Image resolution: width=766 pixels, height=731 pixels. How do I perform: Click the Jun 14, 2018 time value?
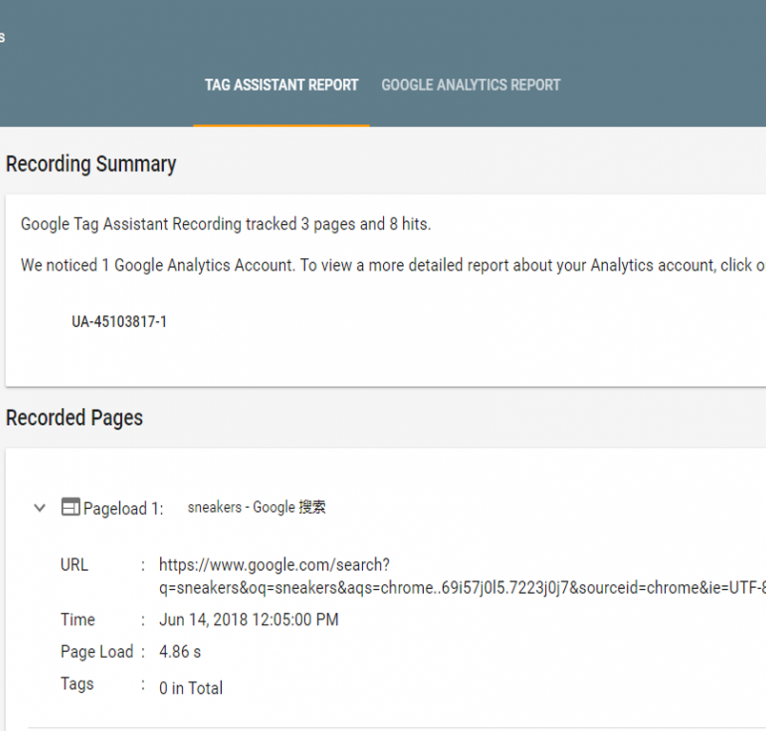(x=248, y=620)
